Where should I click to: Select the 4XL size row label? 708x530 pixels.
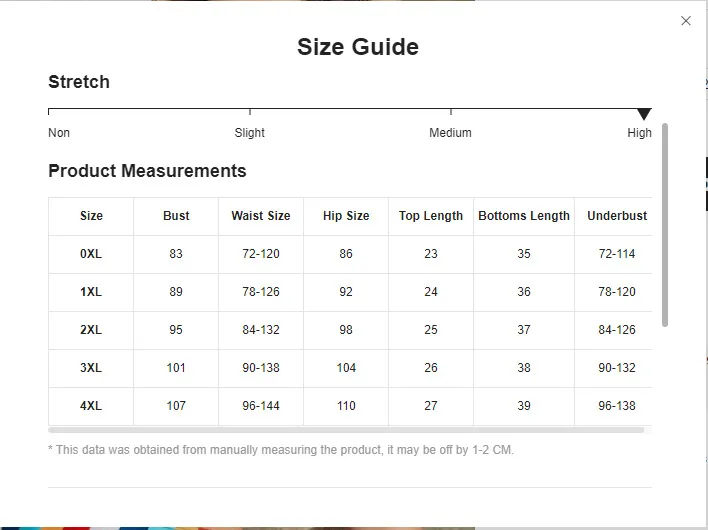coord(91,406)
